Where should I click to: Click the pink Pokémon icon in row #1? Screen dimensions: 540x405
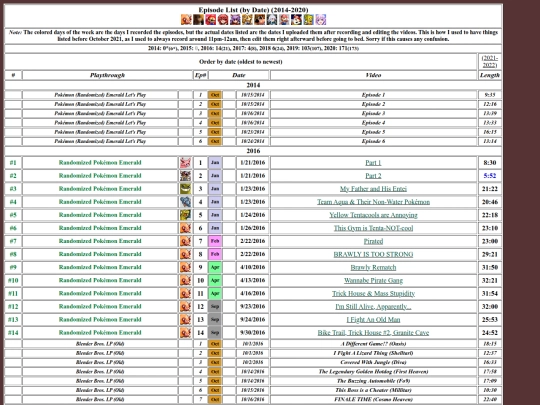pyautogui.click(x=185, y=163)
